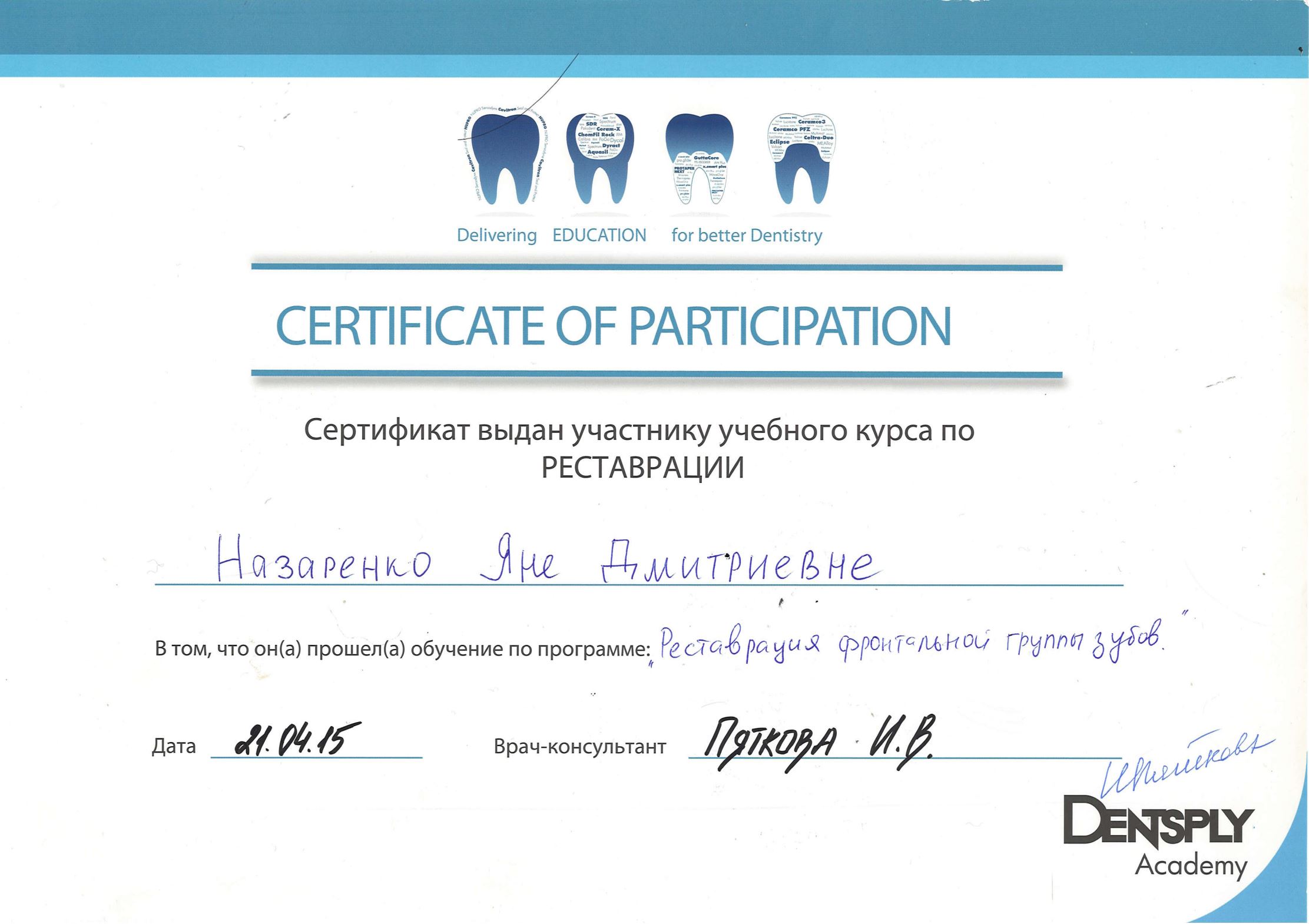
Task: Click the third tooth icon with GuttaCore labels
Action: [700, 159]
